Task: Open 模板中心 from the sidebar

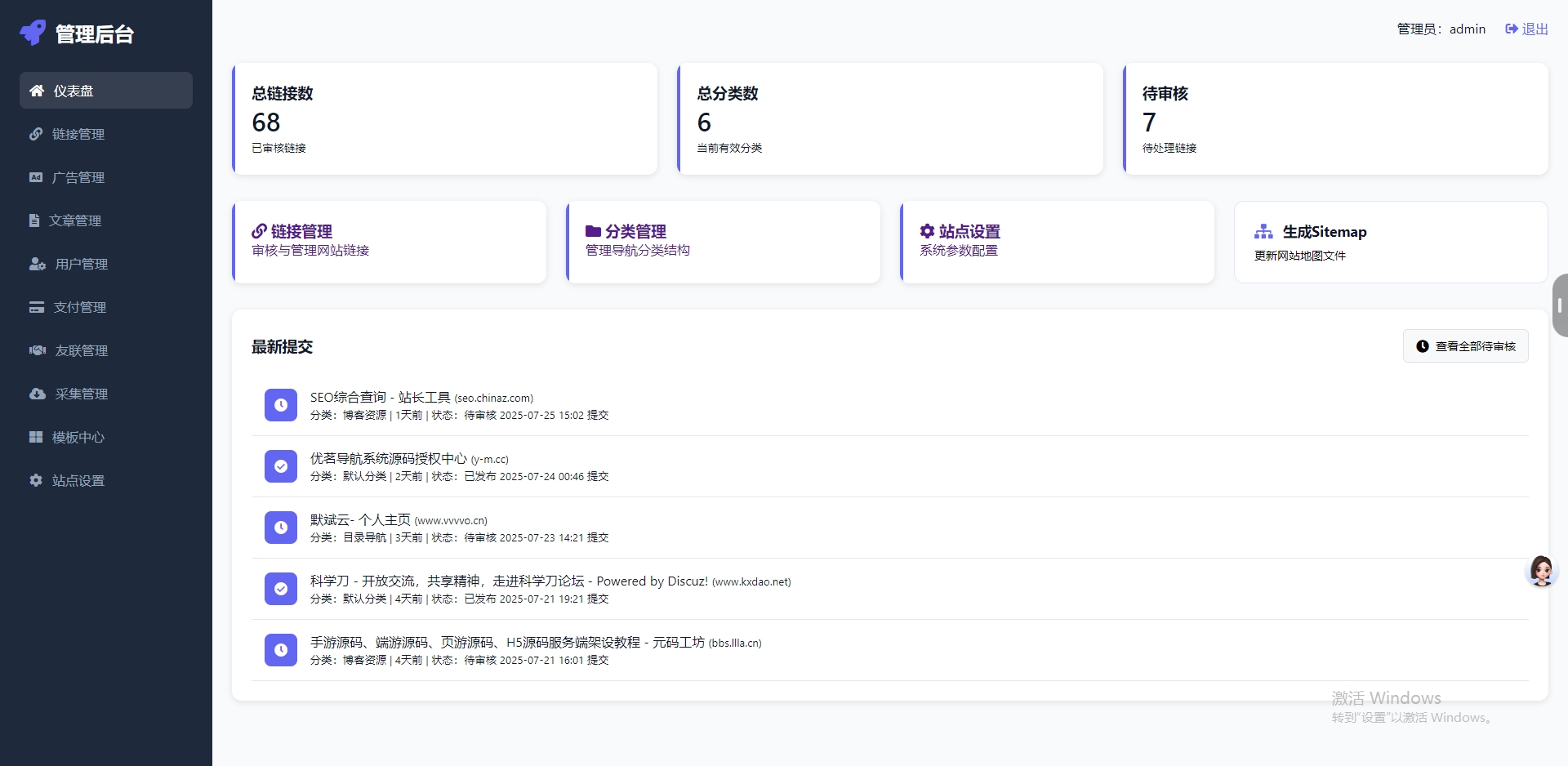Action: point(78,437)
